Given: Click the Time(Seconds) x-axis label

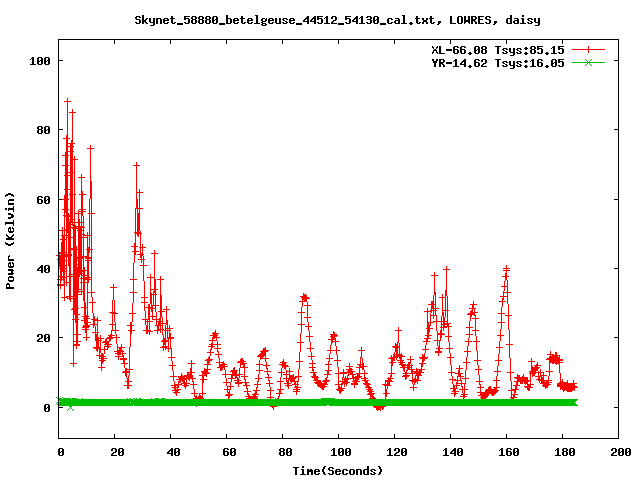Looking at the screenshot, I should (338, 471).
